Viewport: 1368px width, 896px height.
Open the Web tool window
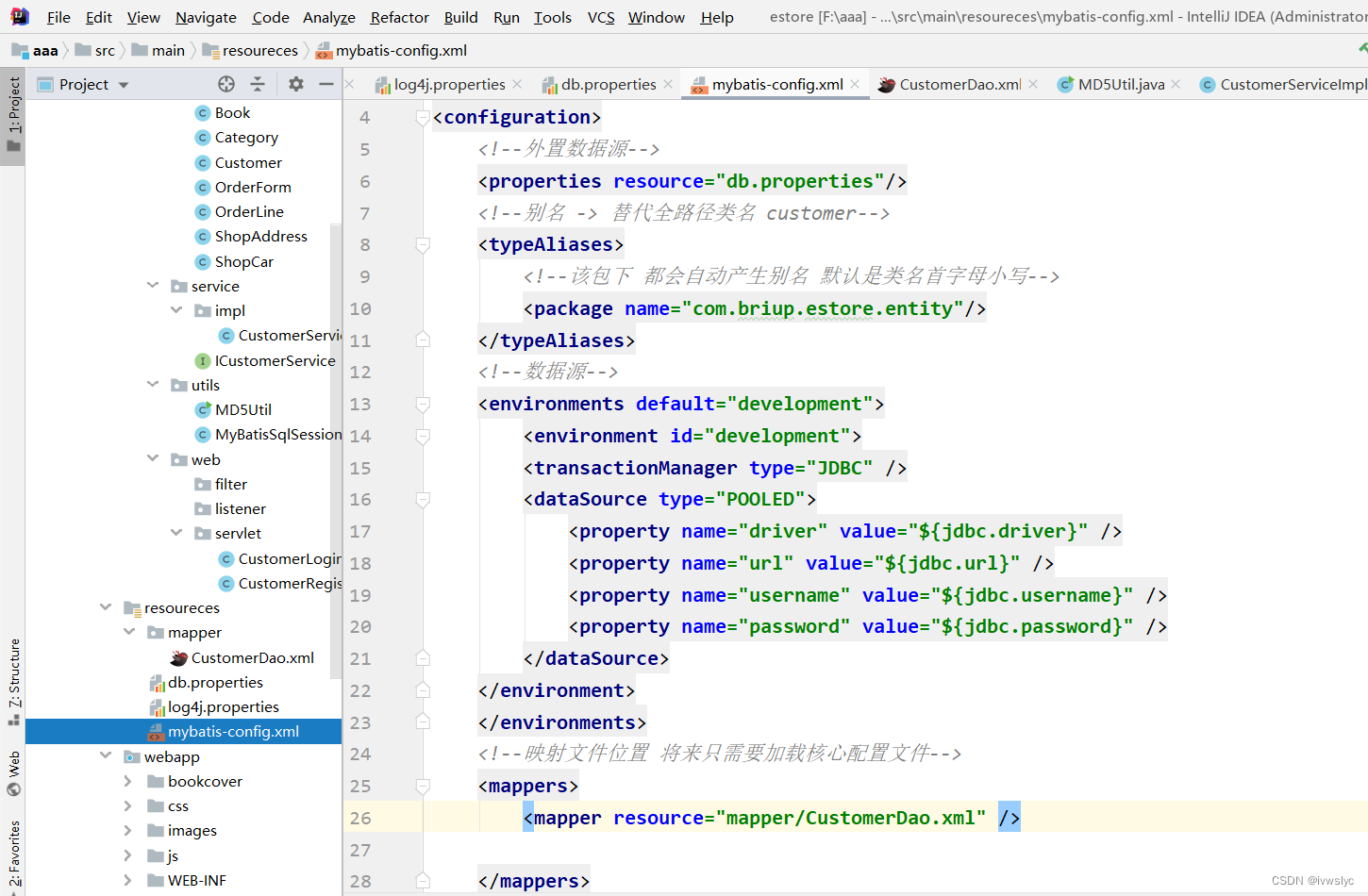13,773
